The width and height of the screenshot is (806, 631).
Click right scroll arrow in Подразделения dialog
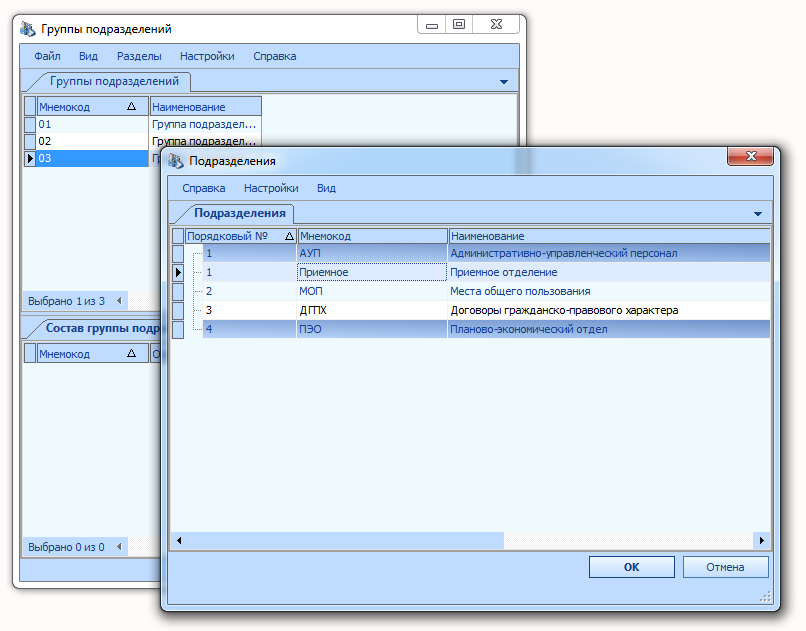coord(762,540)
